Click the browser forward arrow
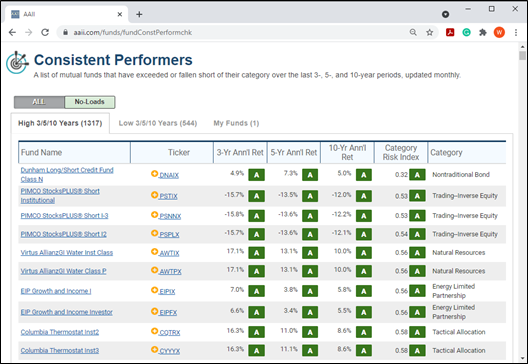The width and height of the screenshot is (528, 364). point(29,32)
